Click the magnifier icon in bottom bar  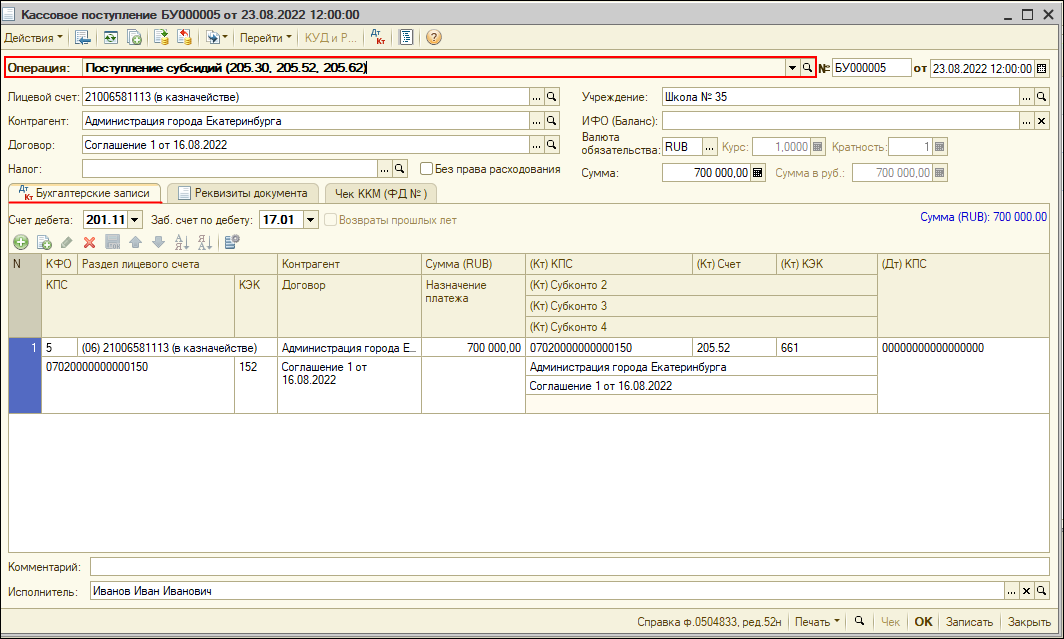click(859, 621)
